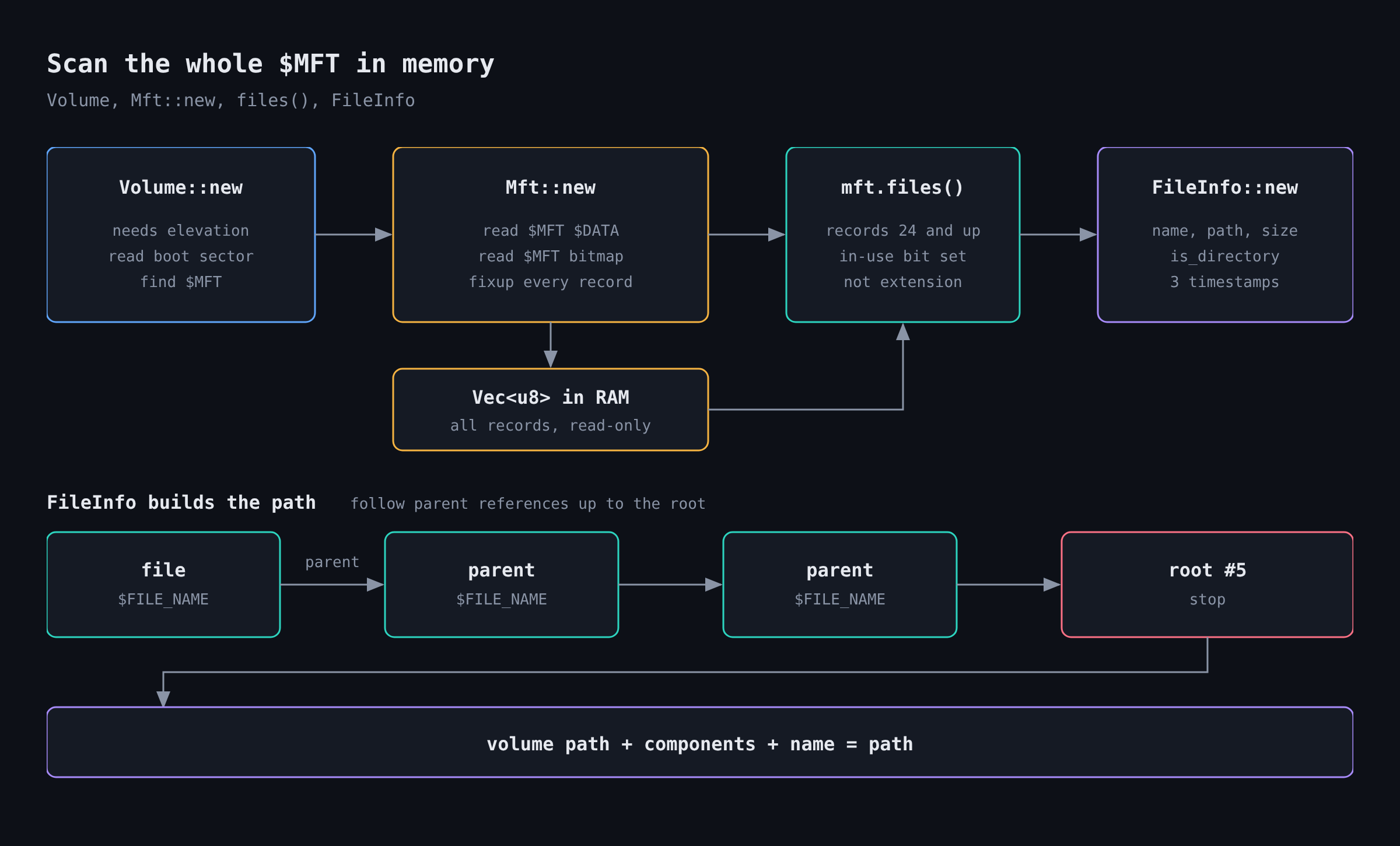Click $FILE_NAME under the 'file' box
This screenshot has width=1400, height=846.
[163, 599]
